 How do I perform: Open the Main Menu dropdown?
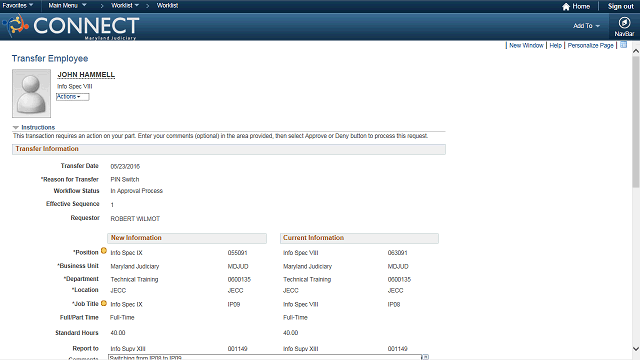(67, 6)
